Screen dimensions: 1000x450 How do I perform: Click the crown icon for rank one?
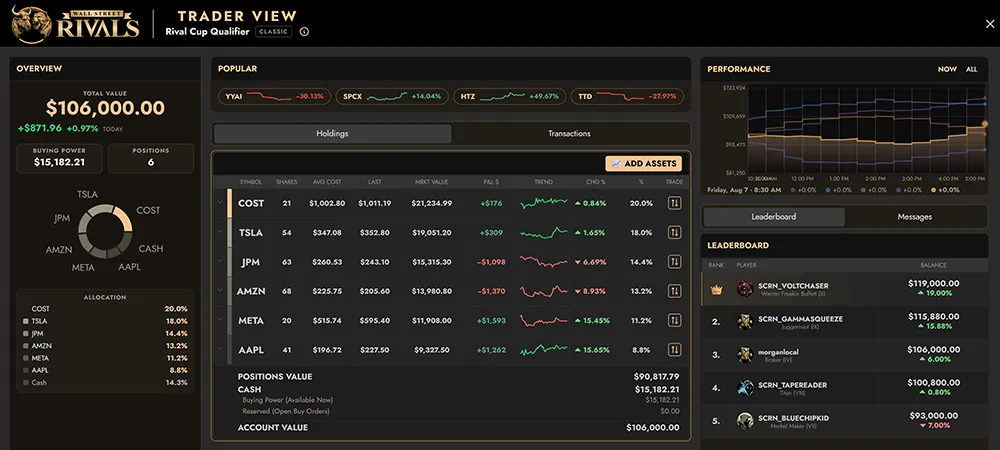click(716, 289)
